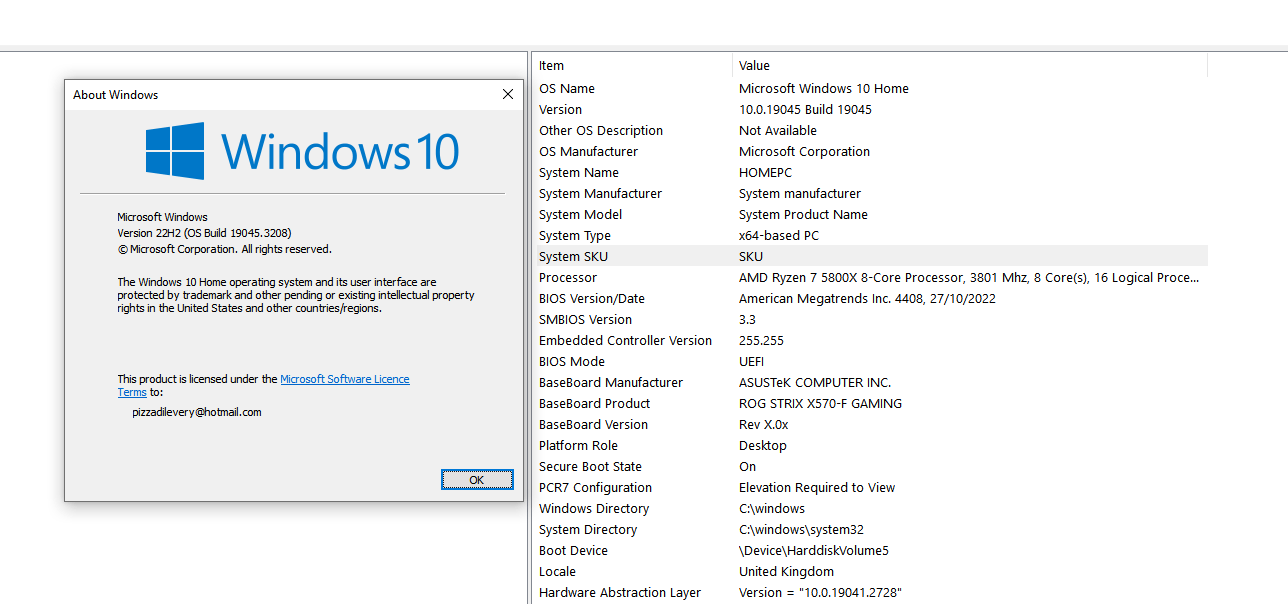Click OK in the About Windows dialog
Viewport: 1288px width, 604px height.
click(x=477, y=480)
